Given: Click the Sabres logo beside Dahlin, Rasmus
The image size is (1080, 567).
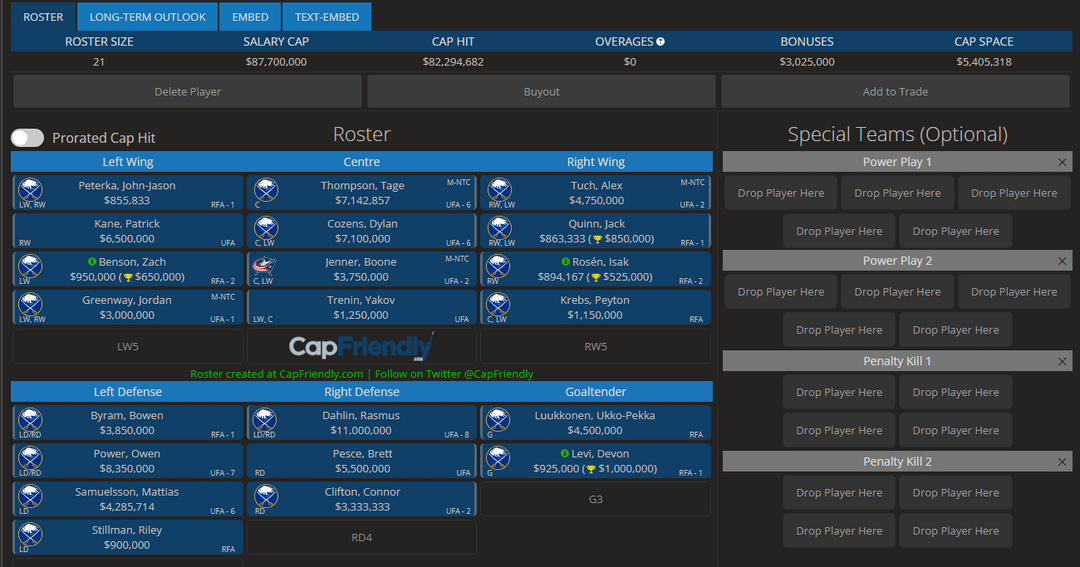Looking at the screenshot, I should [265, 419].
